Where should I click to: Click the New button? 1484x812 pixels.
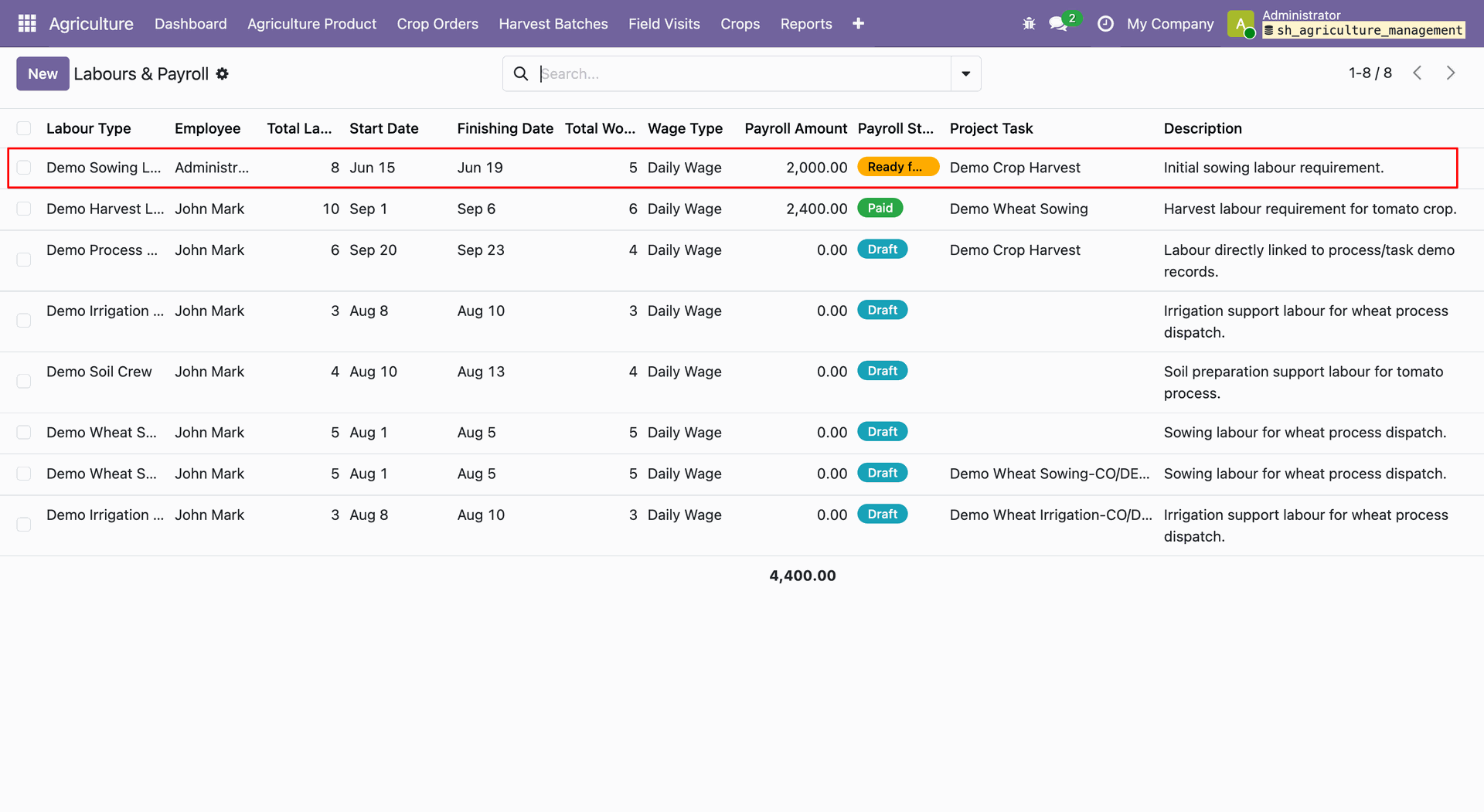point(43,73)
